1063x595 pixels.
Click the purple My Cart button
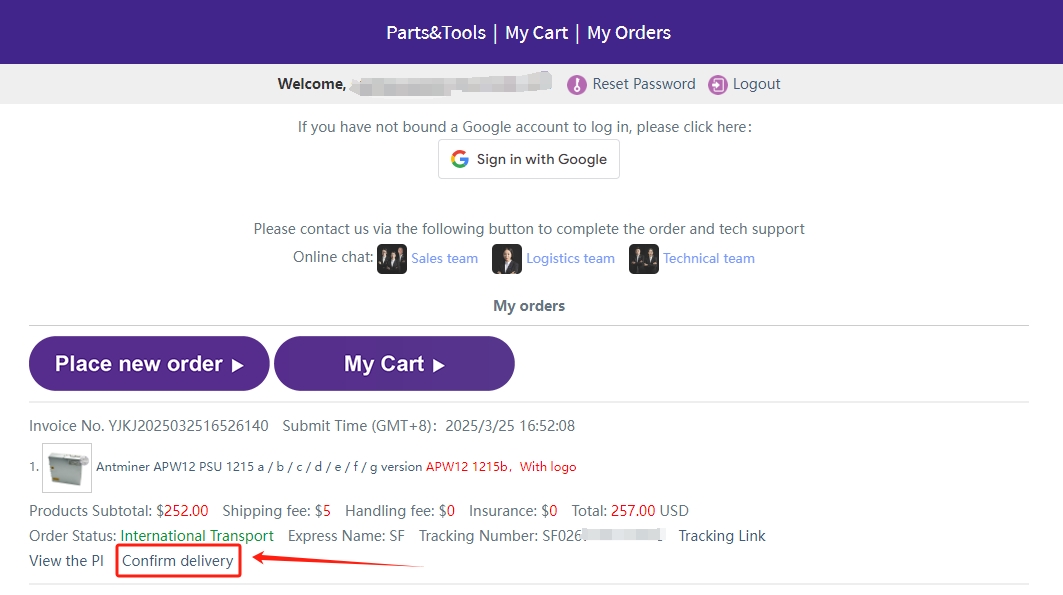pos(394,364)
